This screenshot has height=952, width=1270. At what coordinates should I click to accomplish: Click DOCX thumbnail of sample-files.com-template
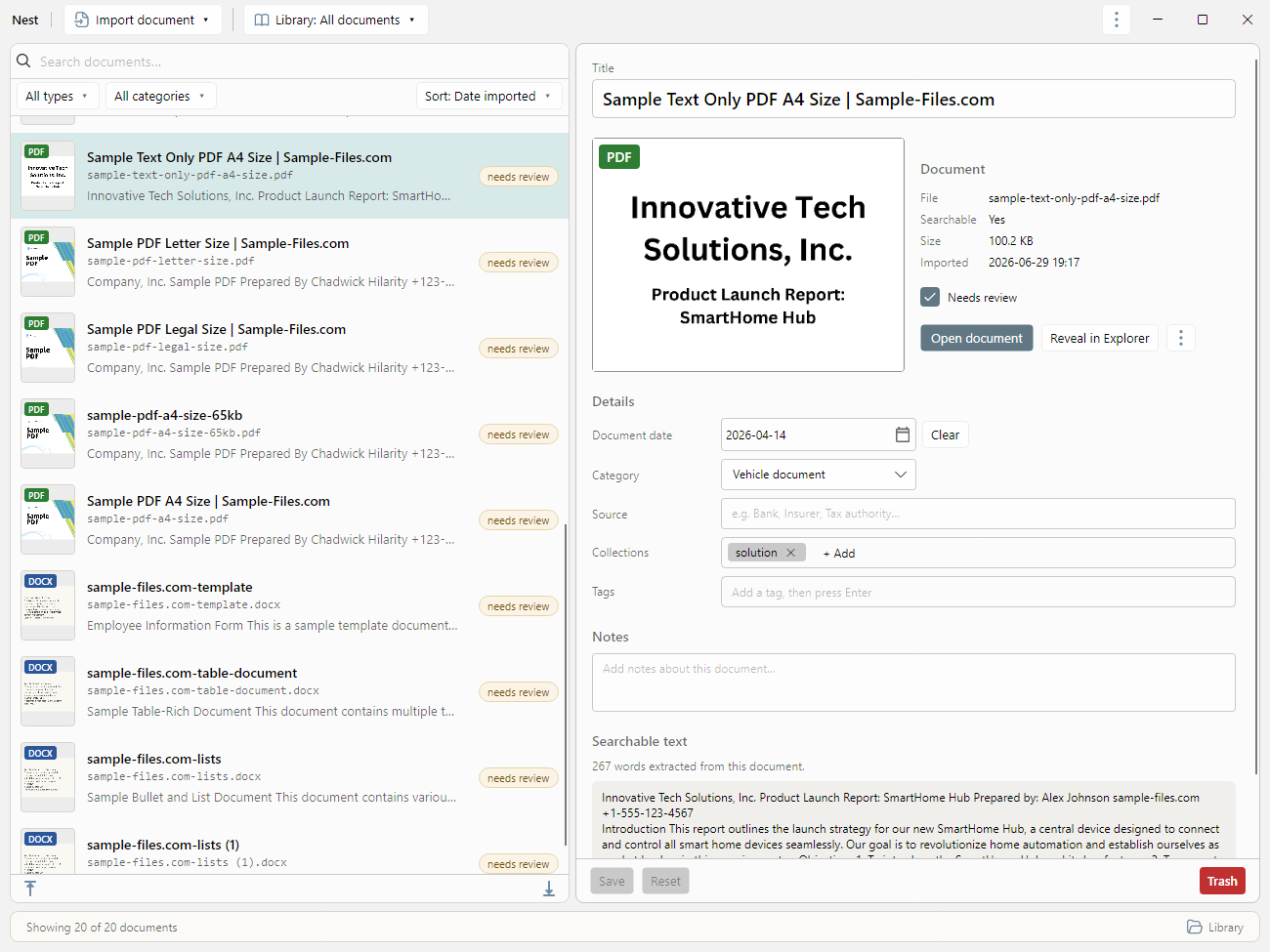[48, 605]
